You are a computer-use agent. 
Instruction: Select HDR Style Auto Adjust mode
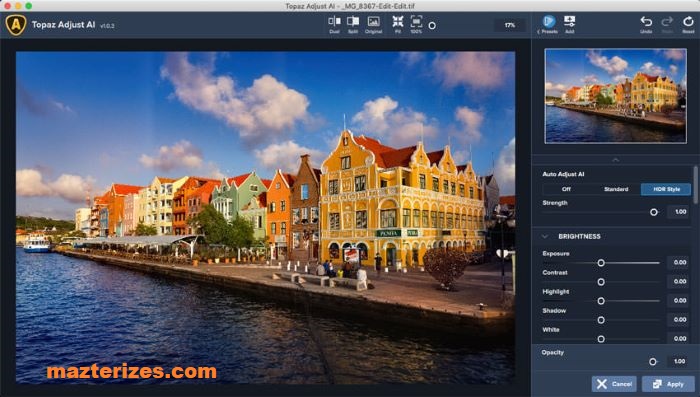[666, 189]
